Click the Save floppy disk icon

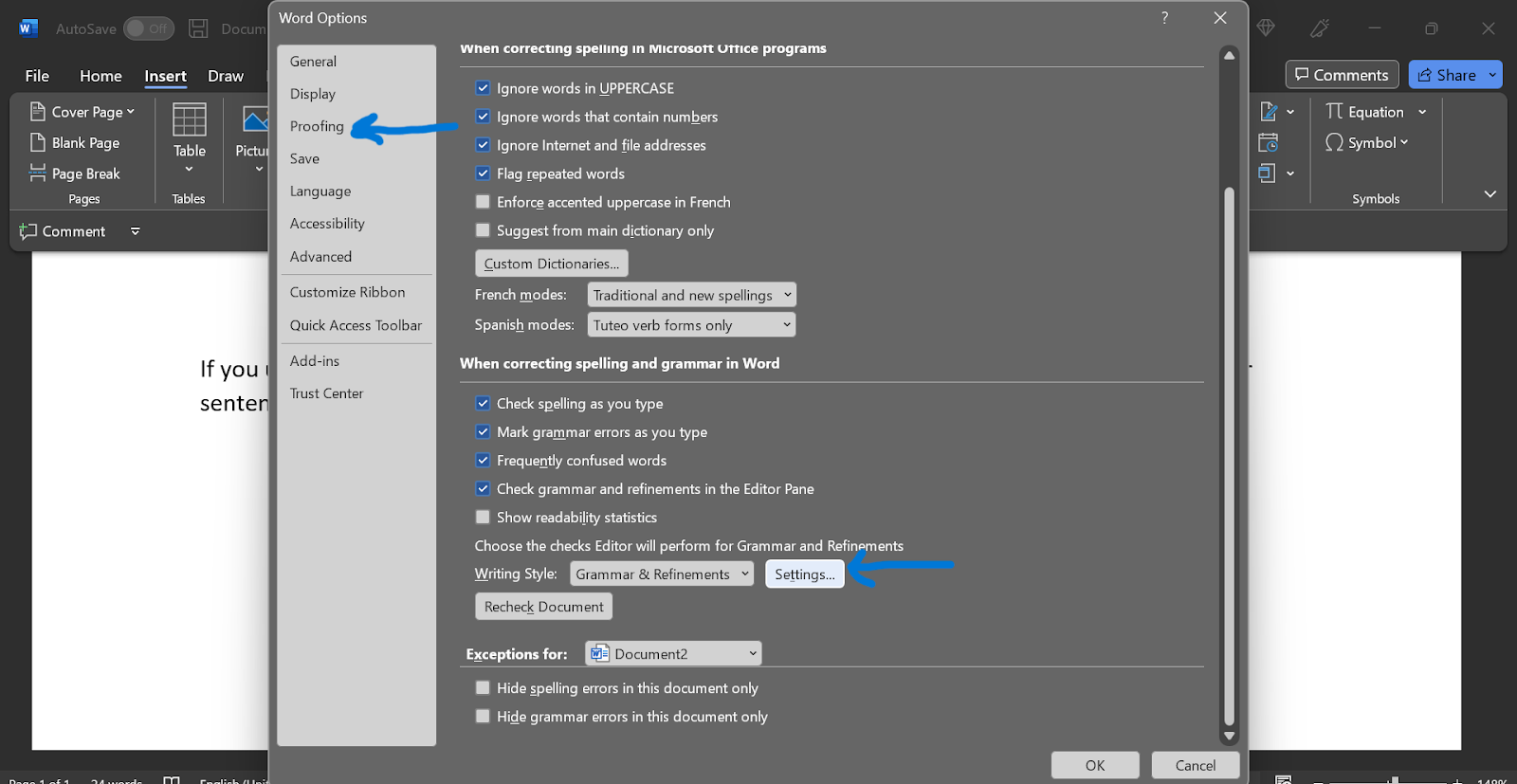point(198,28)
